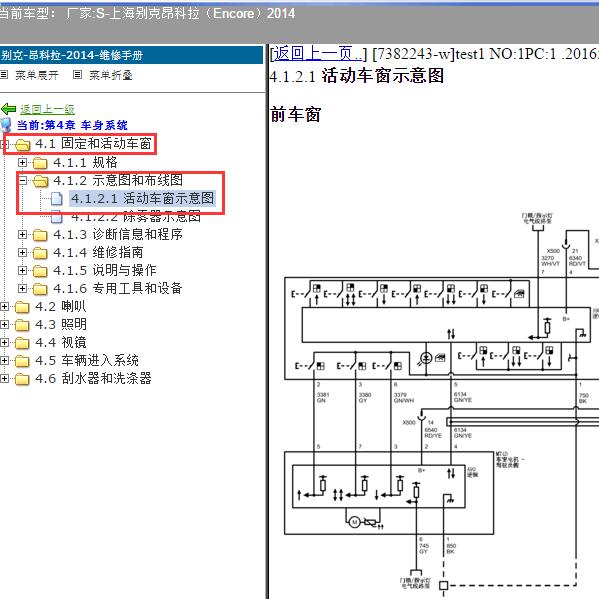
Task: Click the 前车窗 section heading
Action: pos(296,115)
